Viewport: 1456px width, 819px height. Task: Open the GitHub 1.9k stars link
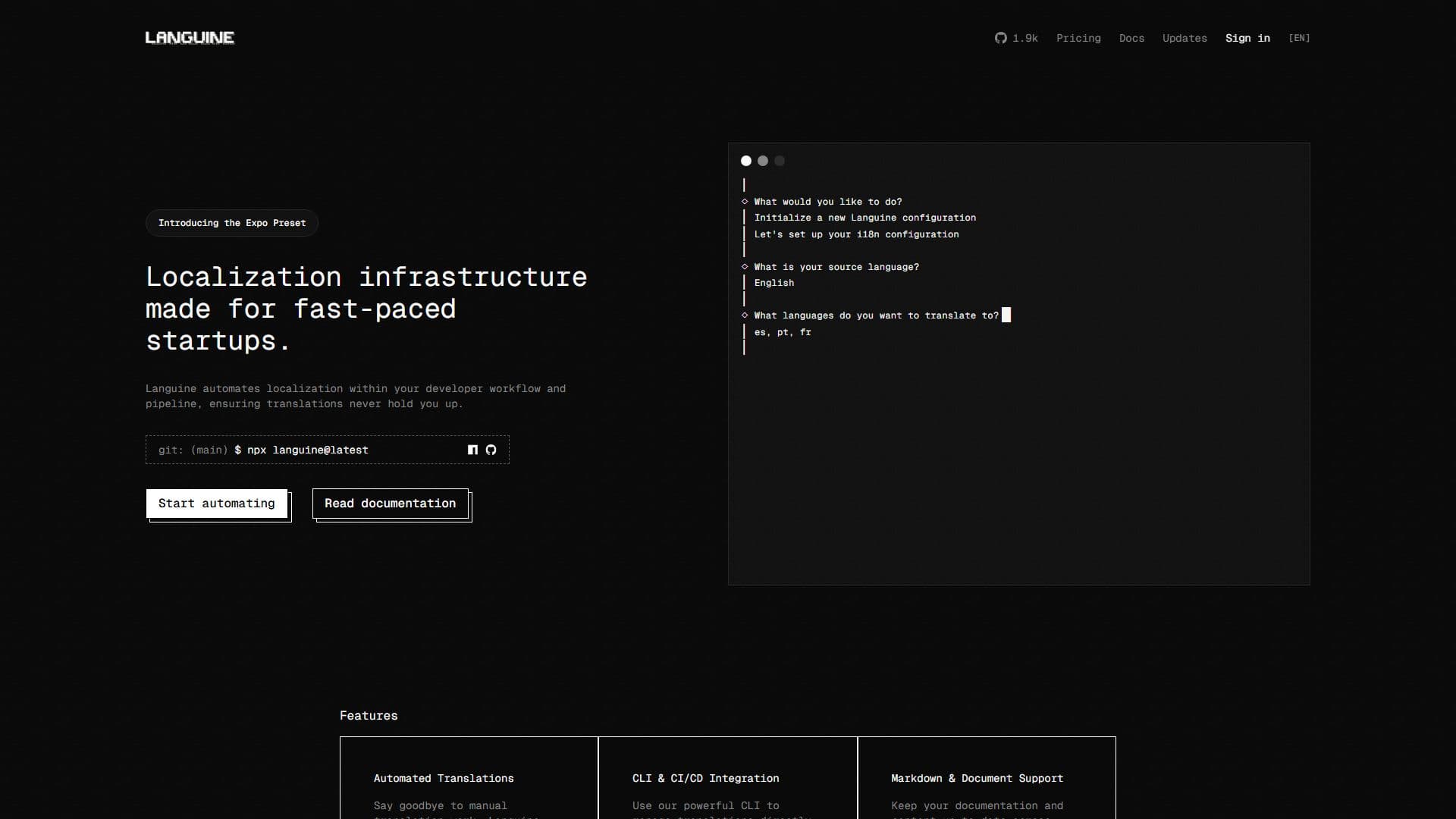click(1016, 38)
